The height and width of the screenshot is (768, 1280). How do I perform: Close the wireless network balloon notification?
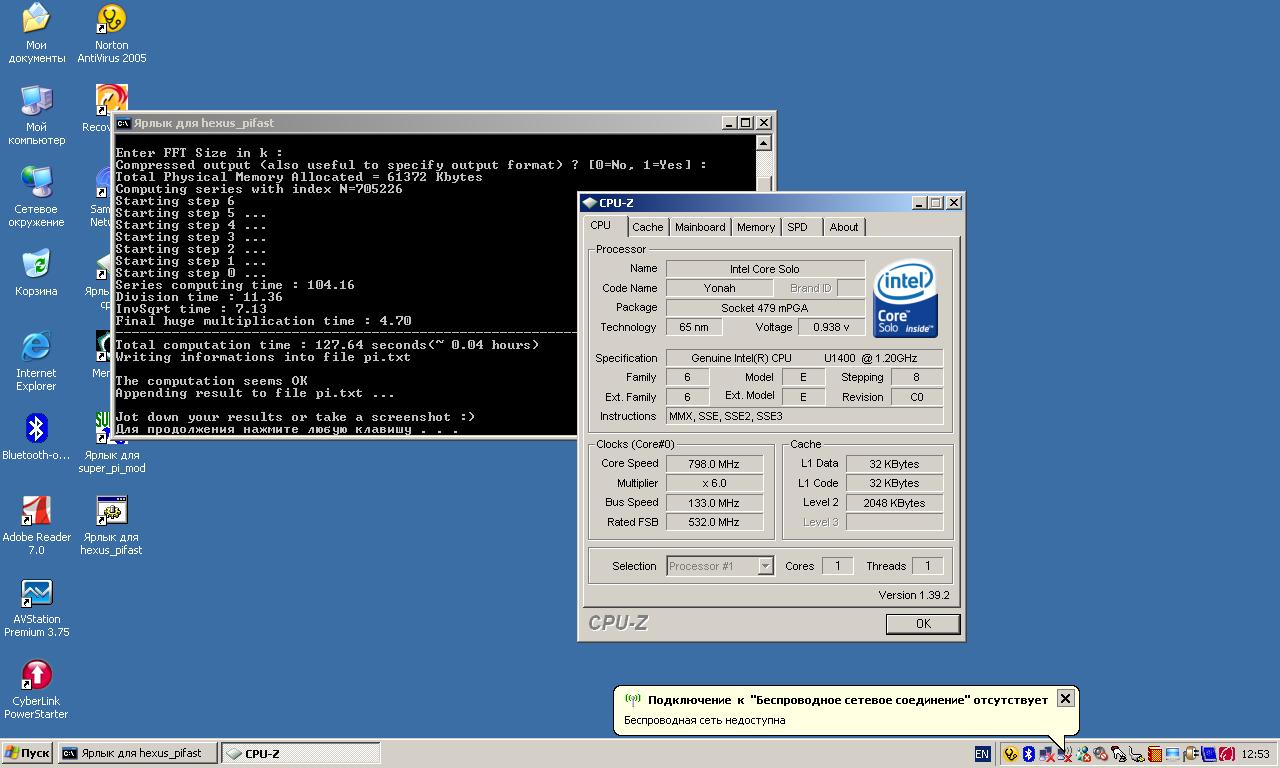(1065, 699)
